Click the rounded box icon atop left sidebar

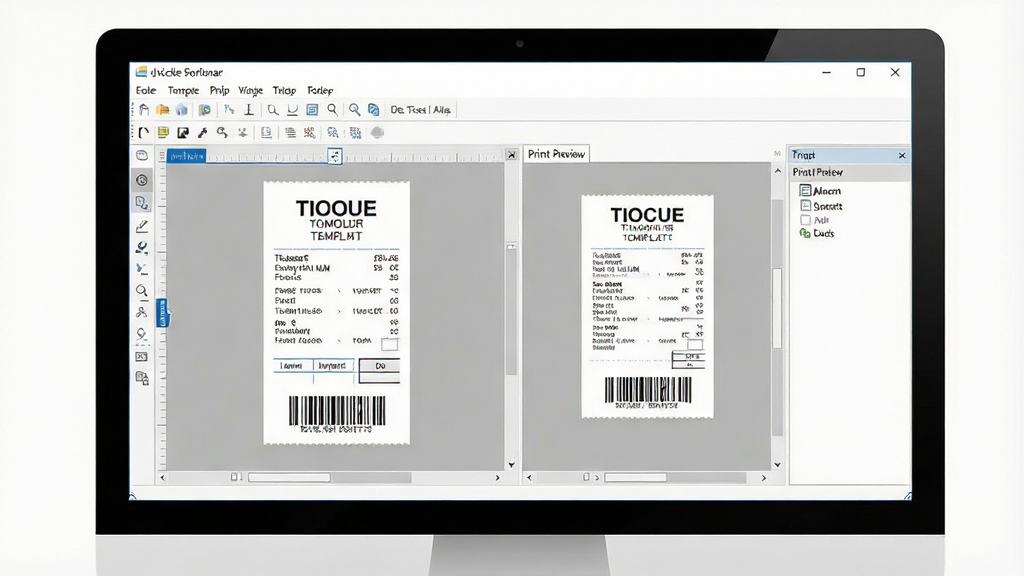coord(142,155)
